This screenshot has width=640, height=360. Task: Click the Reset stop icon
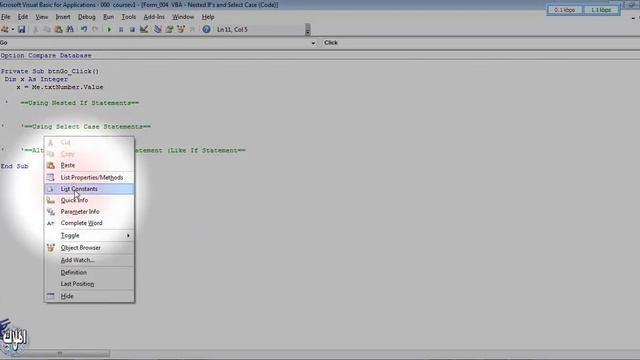tap(132, 29)
